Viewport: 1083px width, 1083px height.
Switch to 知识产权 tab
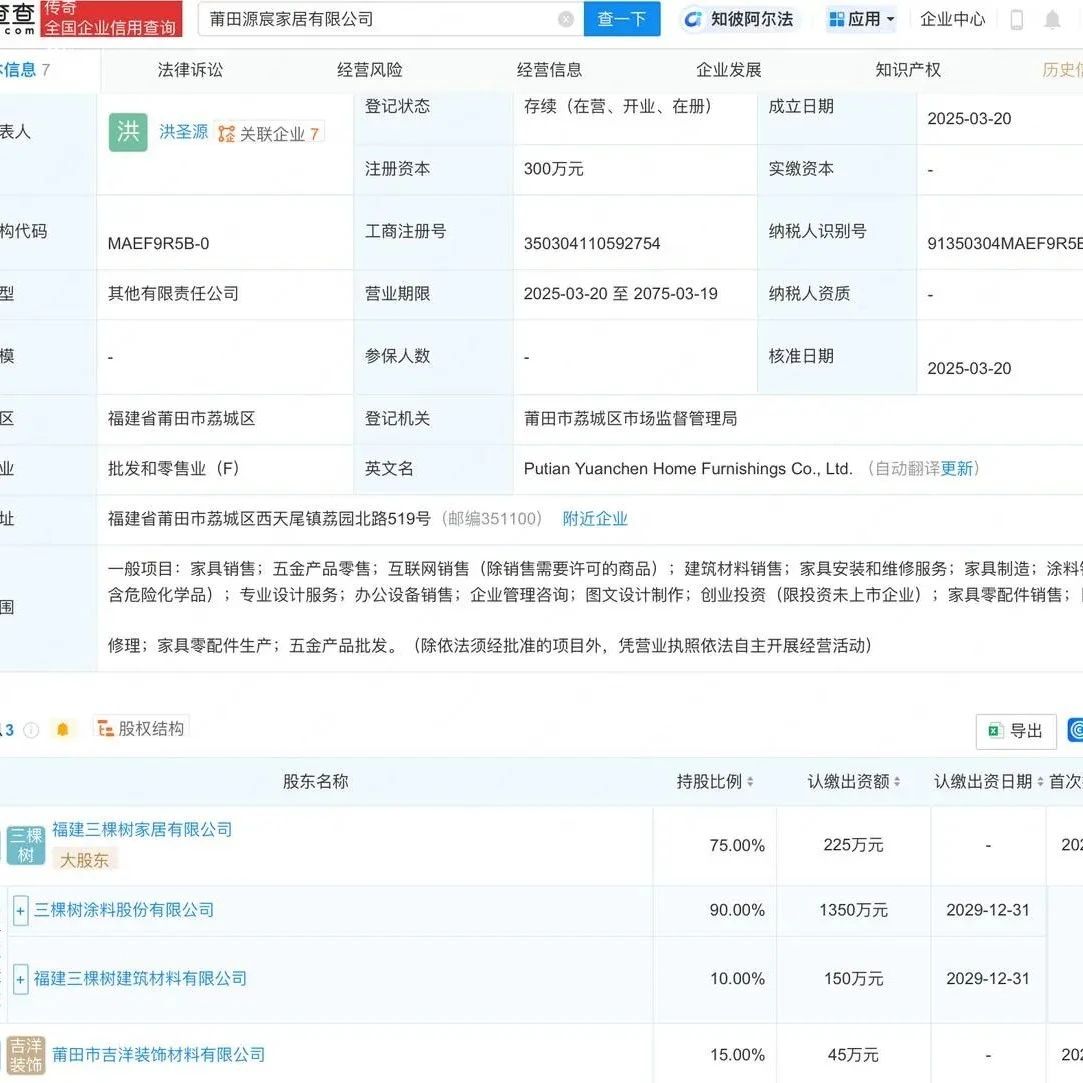(x=908, y=70)
